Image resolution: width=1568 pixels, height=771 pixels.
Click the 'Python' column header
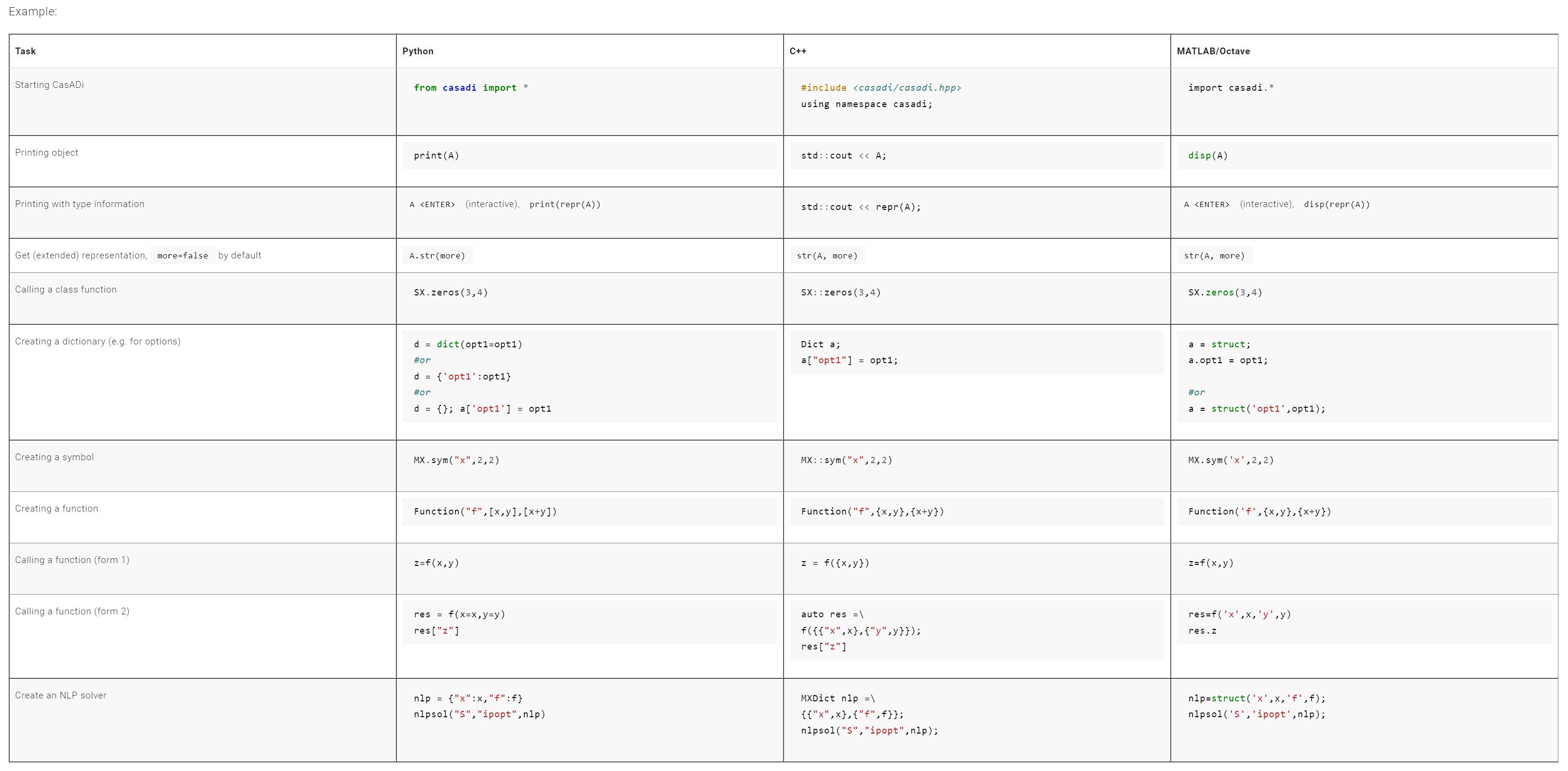point(417,51)
